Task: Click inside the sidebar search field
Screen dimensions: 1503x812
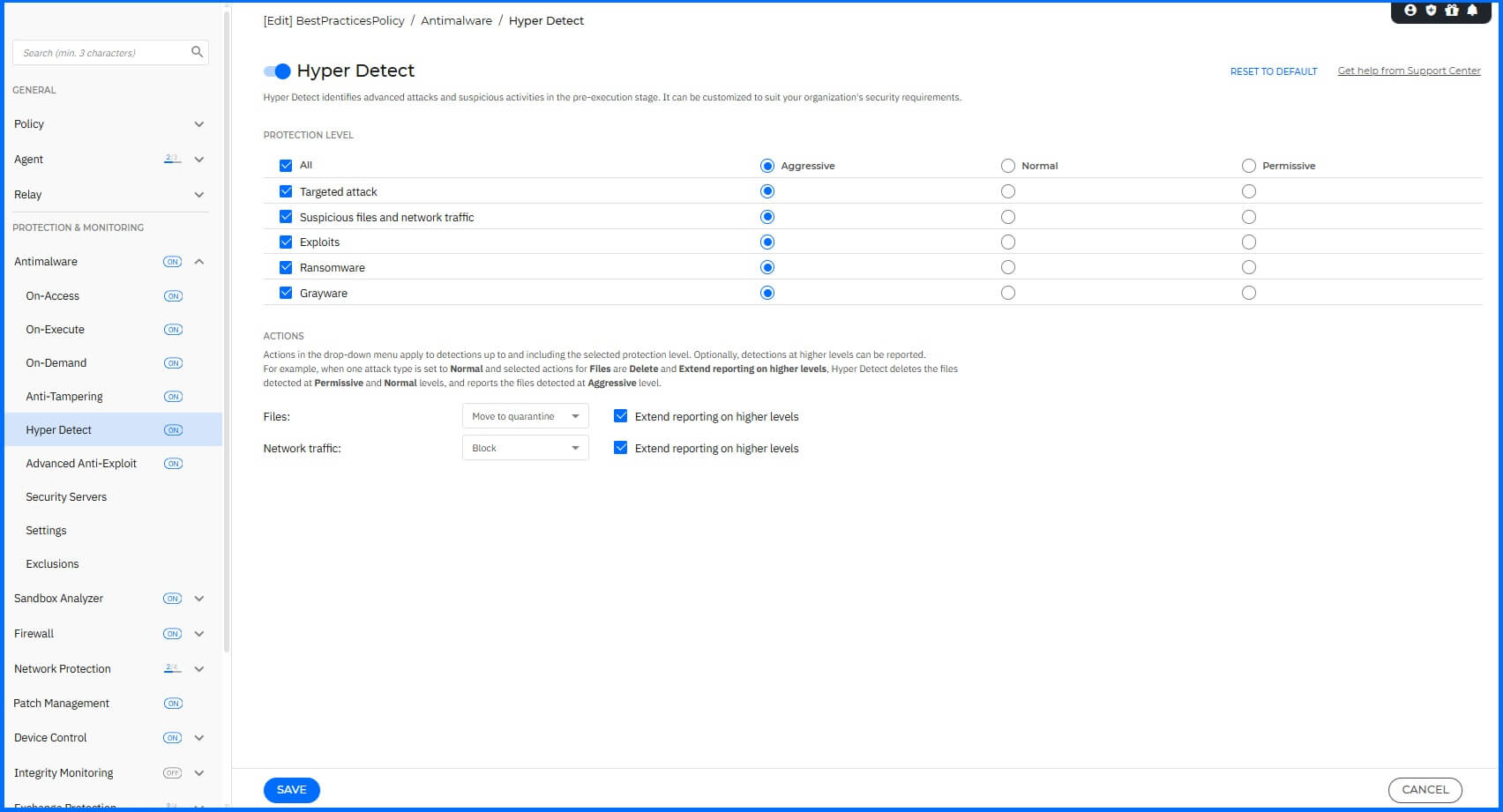Action: click(97, 52)
